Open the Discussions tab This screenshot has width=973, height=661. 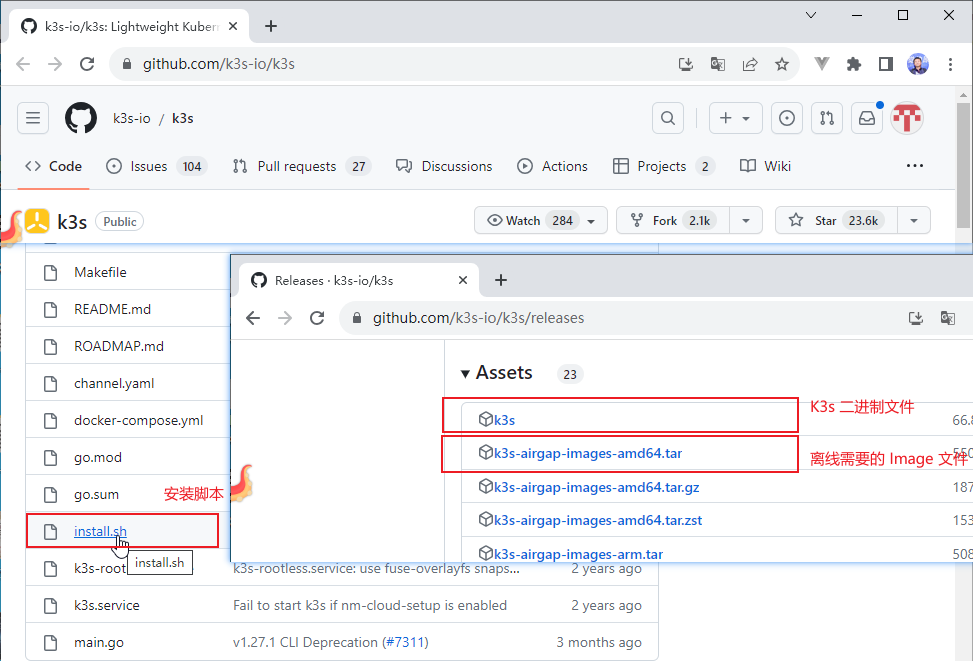click(x=444, y=166)
